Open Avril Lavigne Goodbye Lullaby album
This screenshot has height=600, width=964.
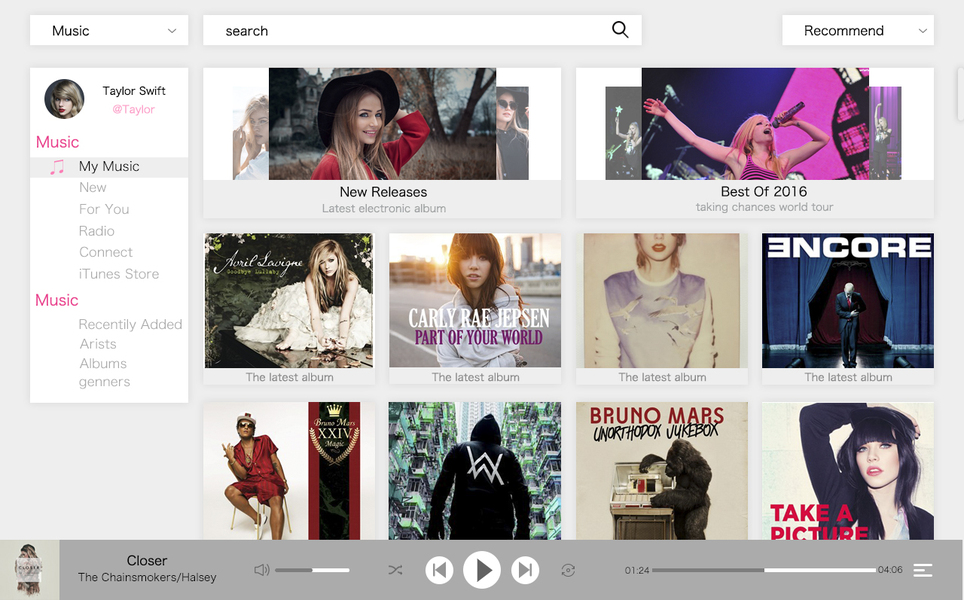pyautogui.click(x=289, y=300)
